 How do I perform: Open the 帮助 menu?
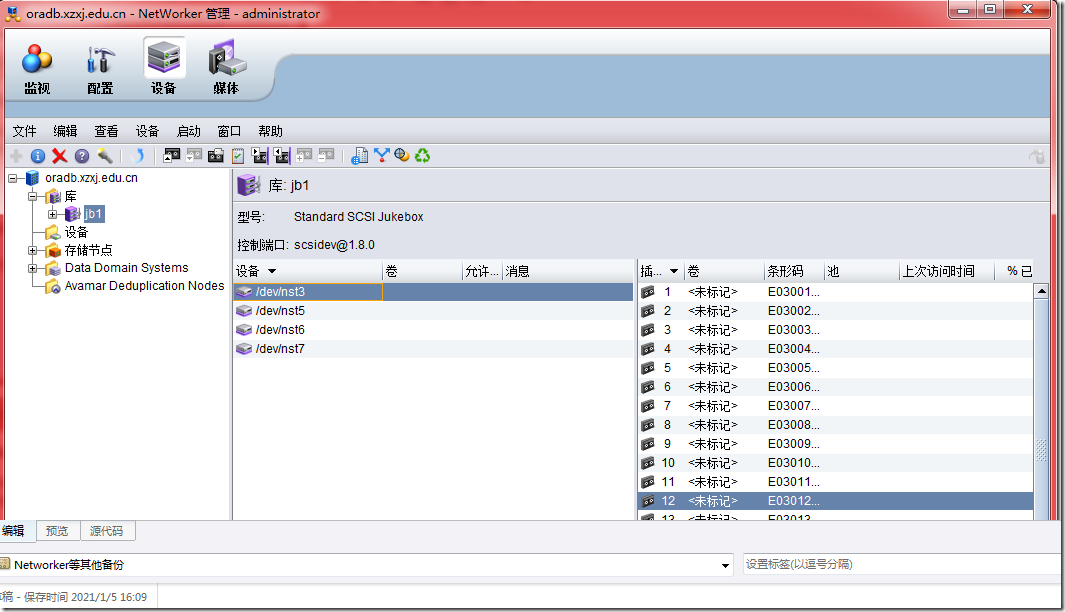pos(270,131)
